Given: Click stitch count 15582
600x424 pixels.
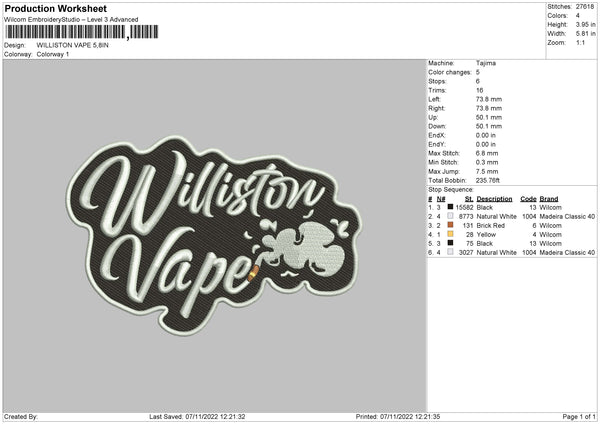Looking at the screenshot, I should 465,207.
